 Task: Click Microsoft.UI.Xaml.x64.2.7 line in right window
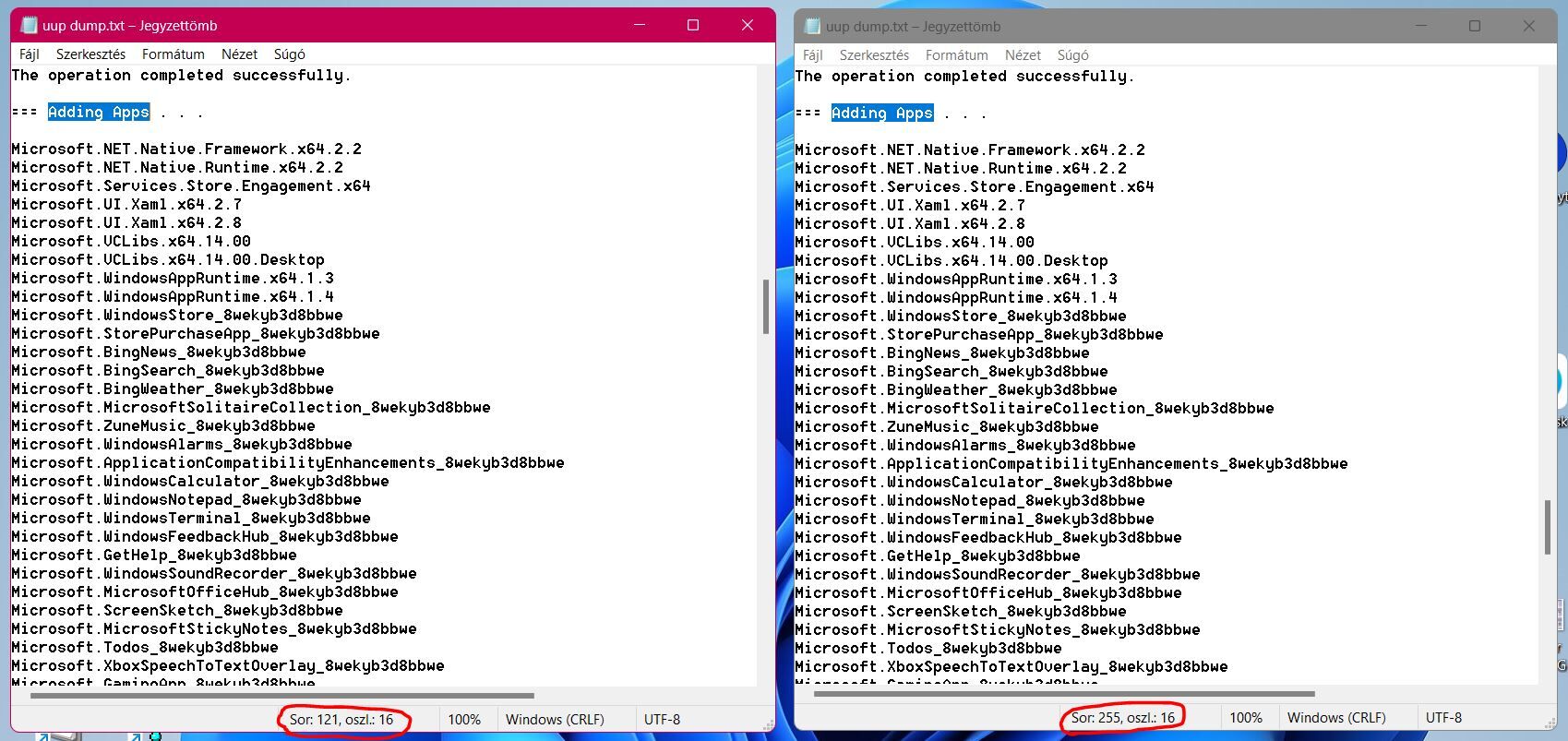tap(910, 205)
